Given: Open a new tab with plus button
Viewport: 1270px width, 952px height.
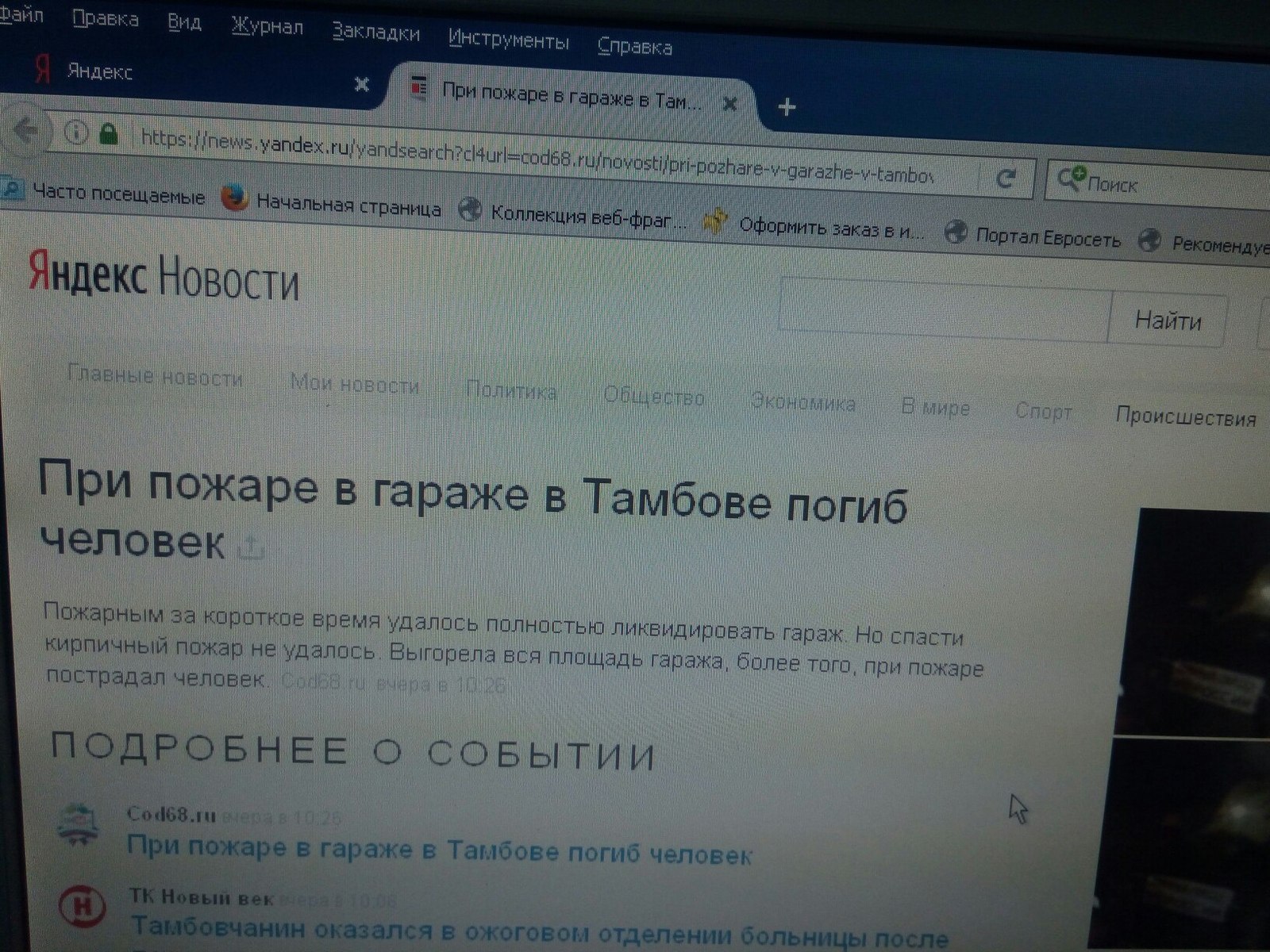Looking at the screenshot, I should [x=787, y=106].
